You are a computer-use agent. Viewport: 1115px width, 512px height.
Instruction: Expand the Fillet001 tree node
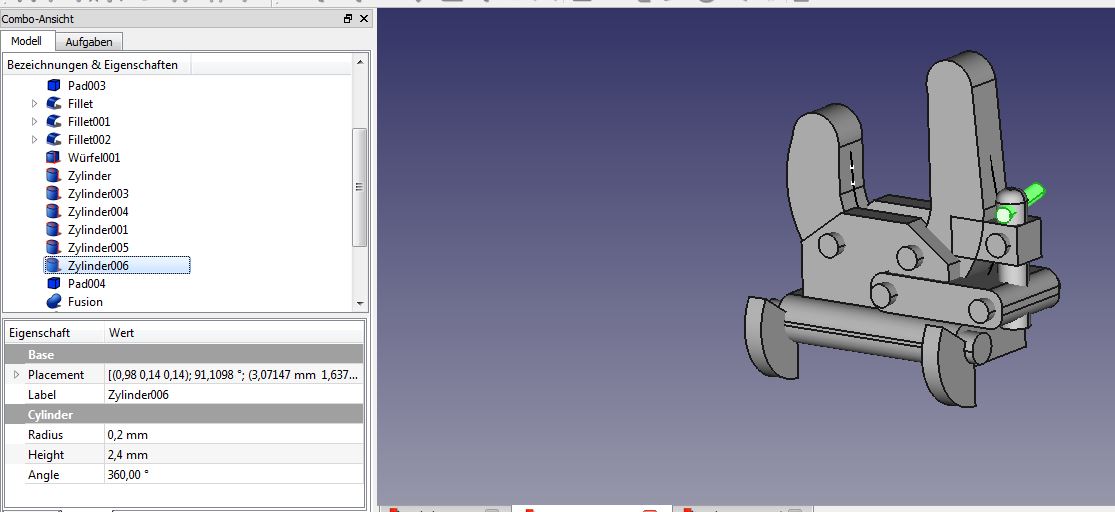coord(34,122)
